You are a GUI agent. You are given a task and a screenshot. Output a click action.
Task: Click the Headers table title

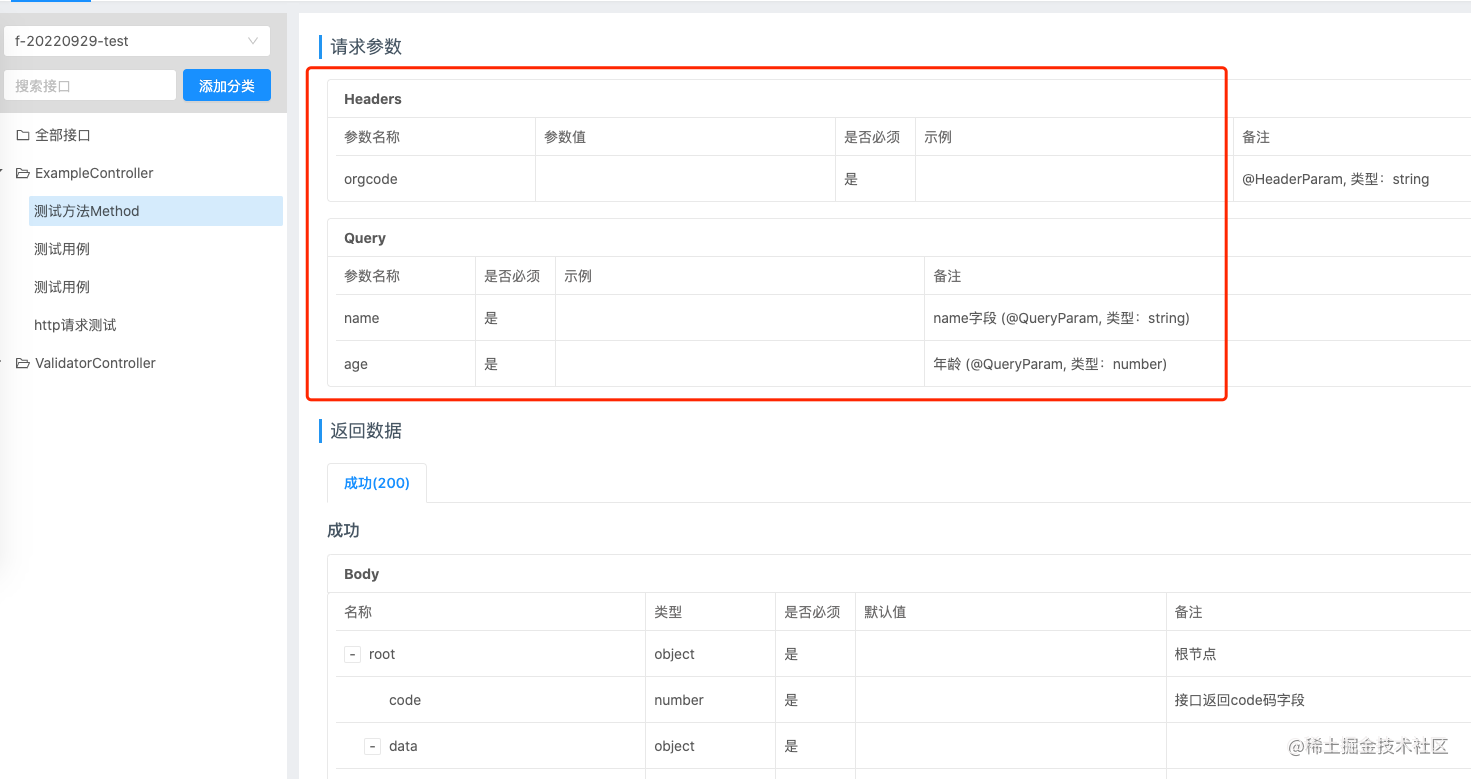coord(373,99)
